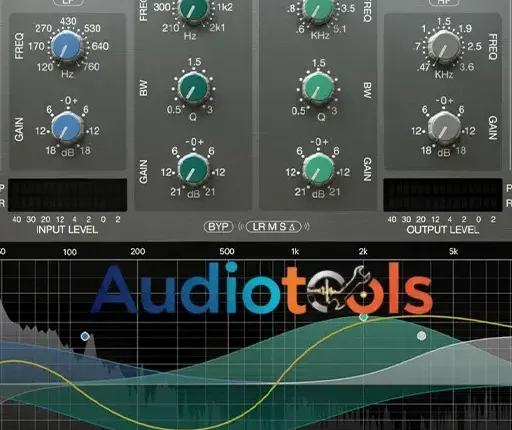Select the gray HF node on the graph

tap(422, 335)
